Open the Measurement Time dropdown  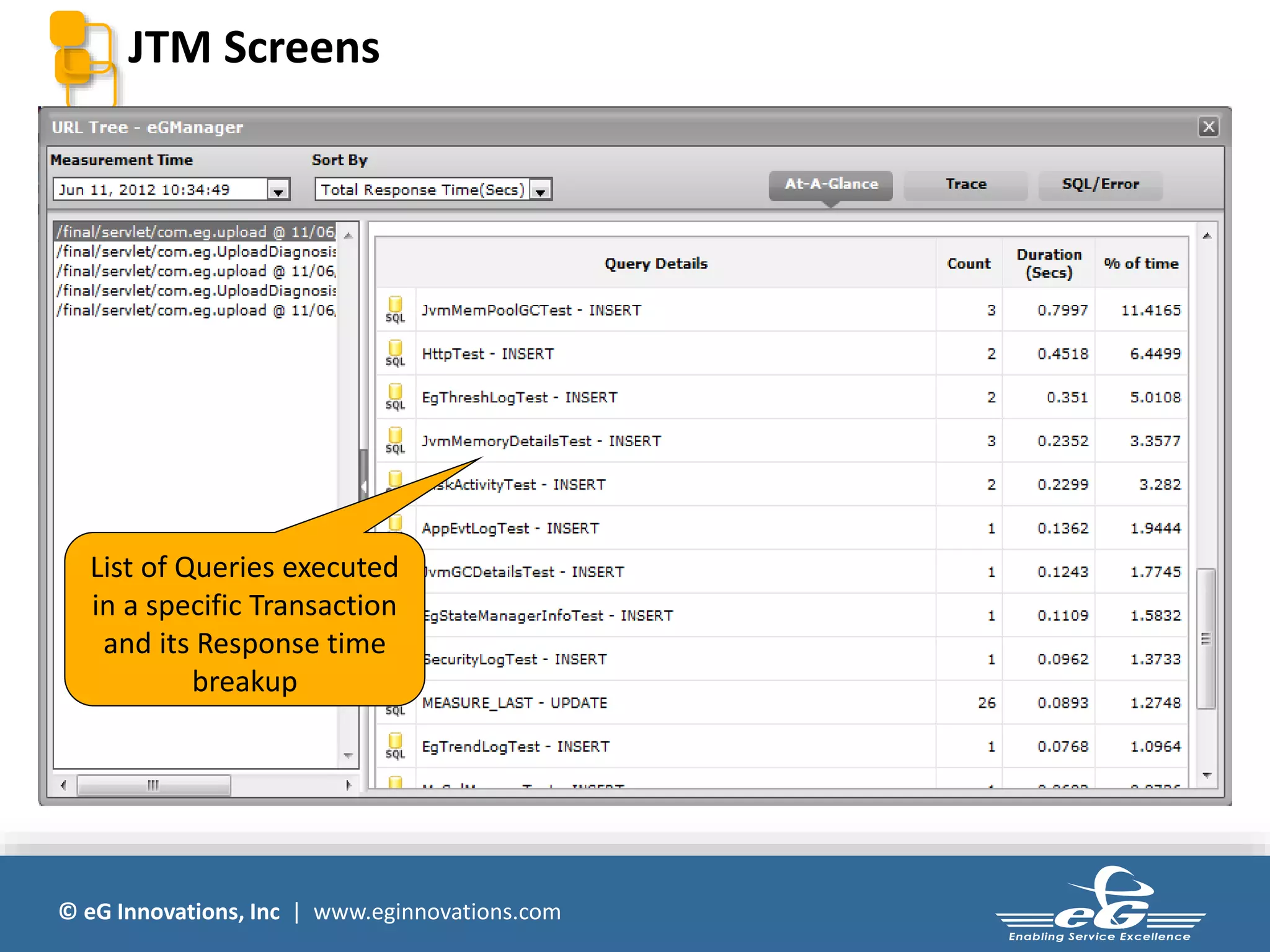278,190
